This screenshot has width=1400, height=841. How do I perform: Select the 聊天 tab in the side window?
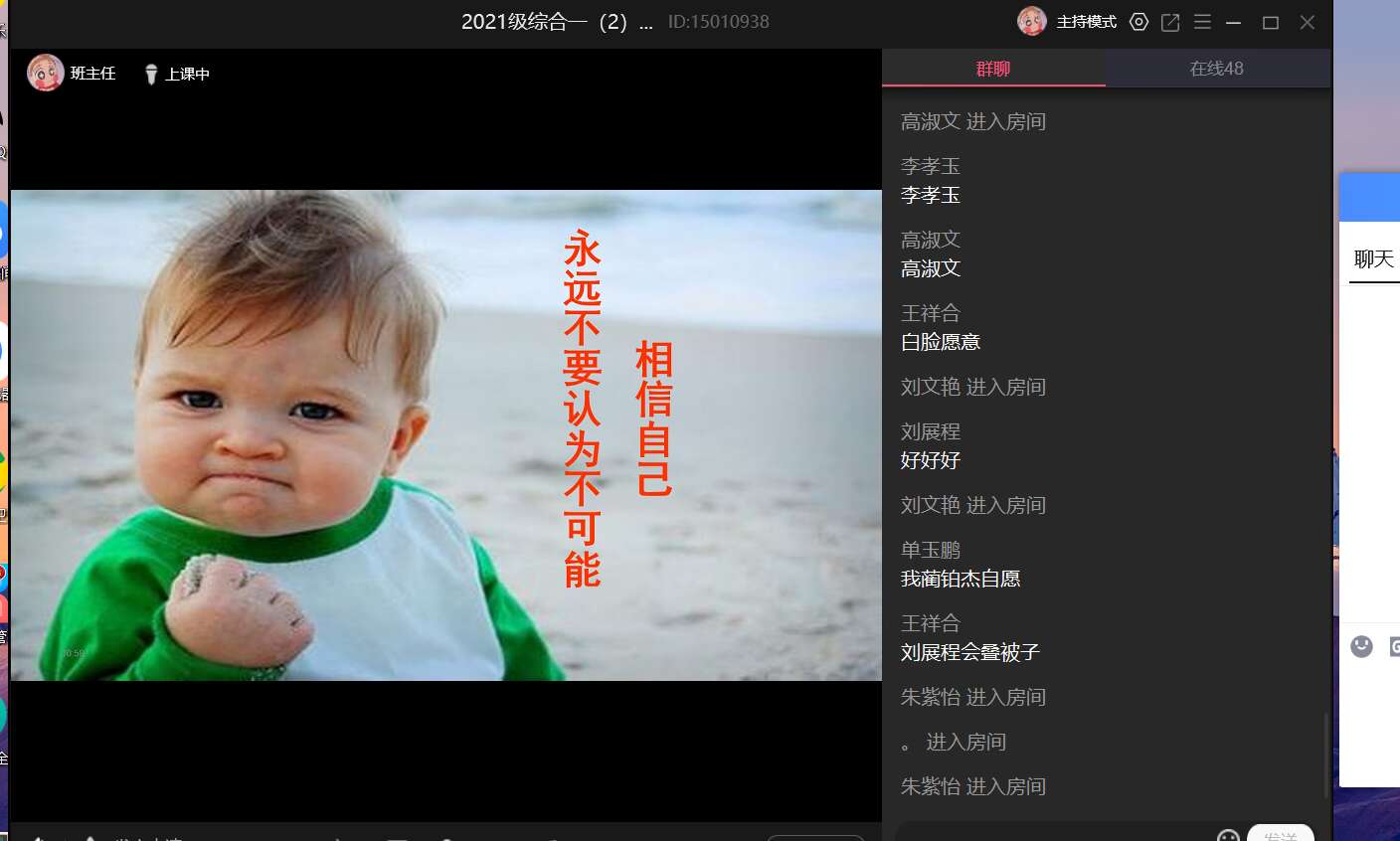tap(1374, 259)
